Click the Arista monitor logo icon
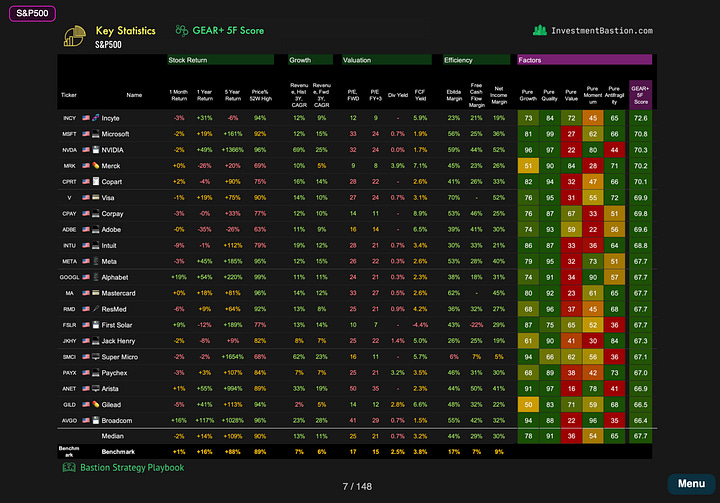Image resolution: width=720 pixels, height=503 pixels. pos(96,389)
